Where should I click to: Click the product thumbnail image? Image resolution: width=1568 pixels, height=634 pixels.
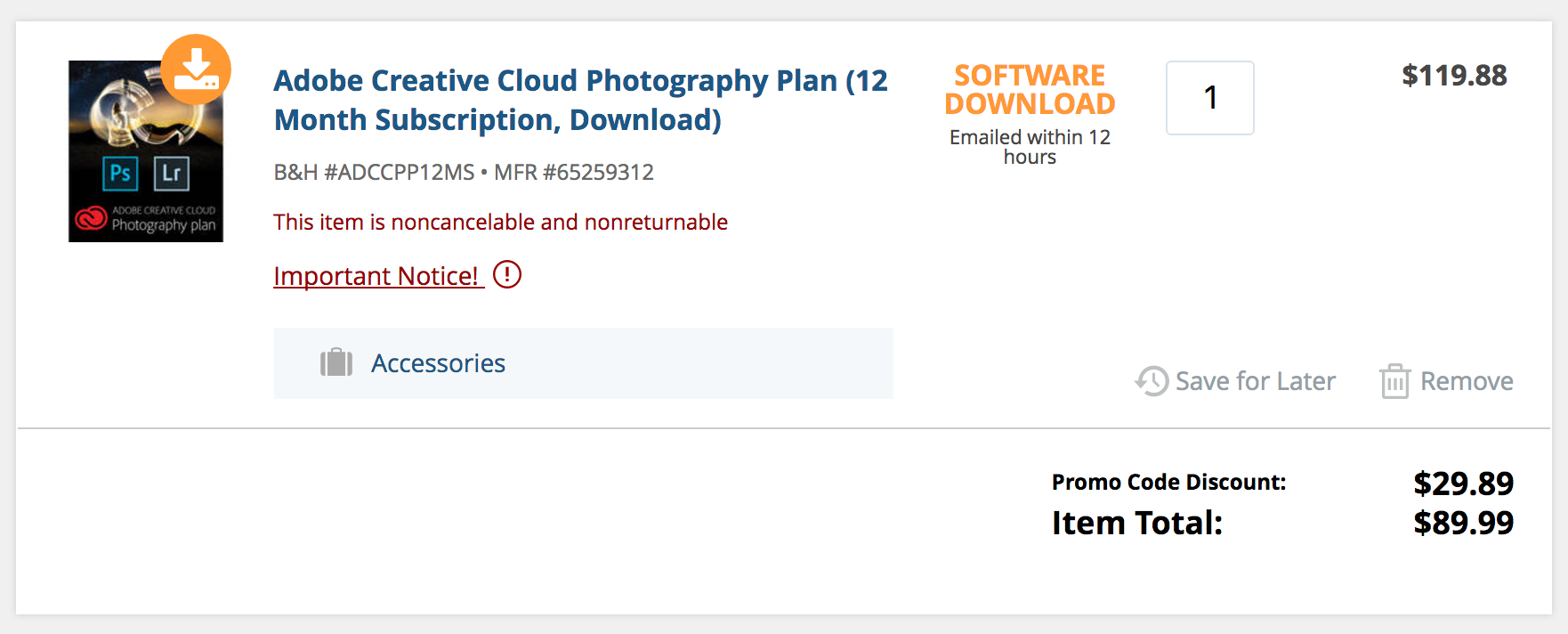pyautogui.click(x=145, y=149)
